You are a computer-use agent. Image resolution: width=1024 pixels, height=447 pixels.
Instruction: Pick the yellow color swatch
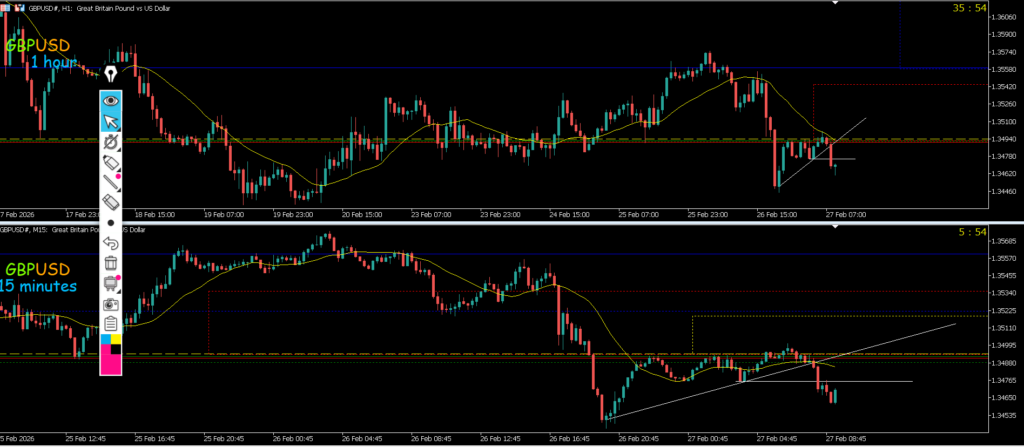coord(116,340)
